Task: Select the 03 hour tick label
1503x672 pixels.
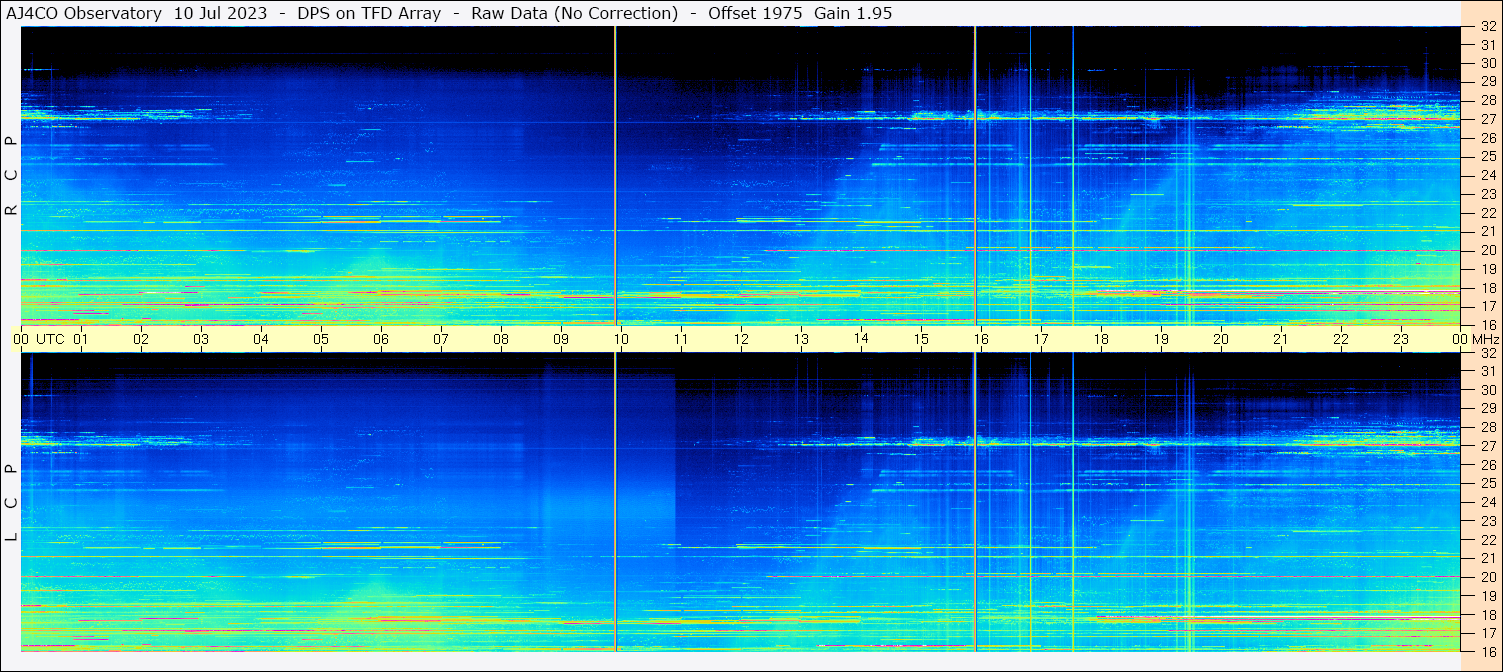Action: (201, 339)
